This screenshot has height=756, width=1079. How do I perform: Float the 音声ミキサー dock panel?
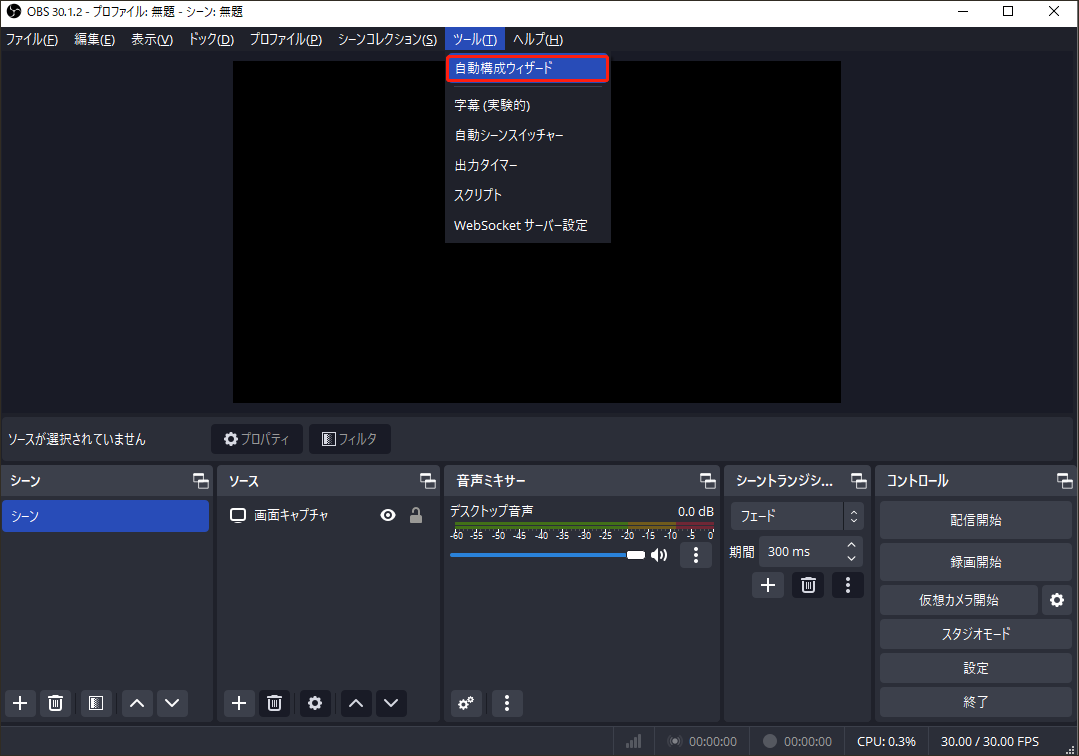coord(707,481)
